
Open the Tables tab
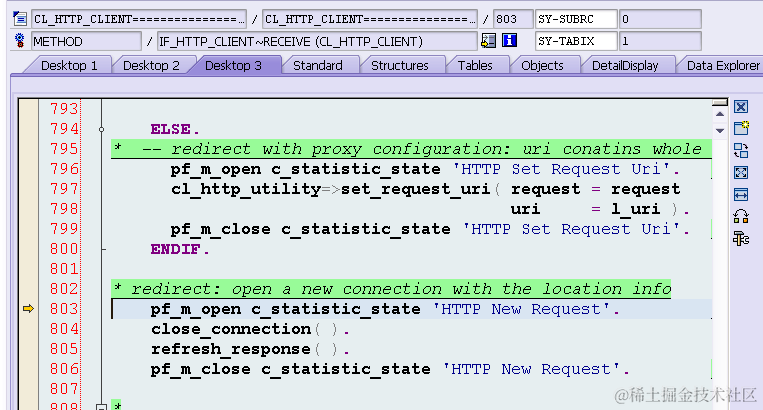pos(475,66)
